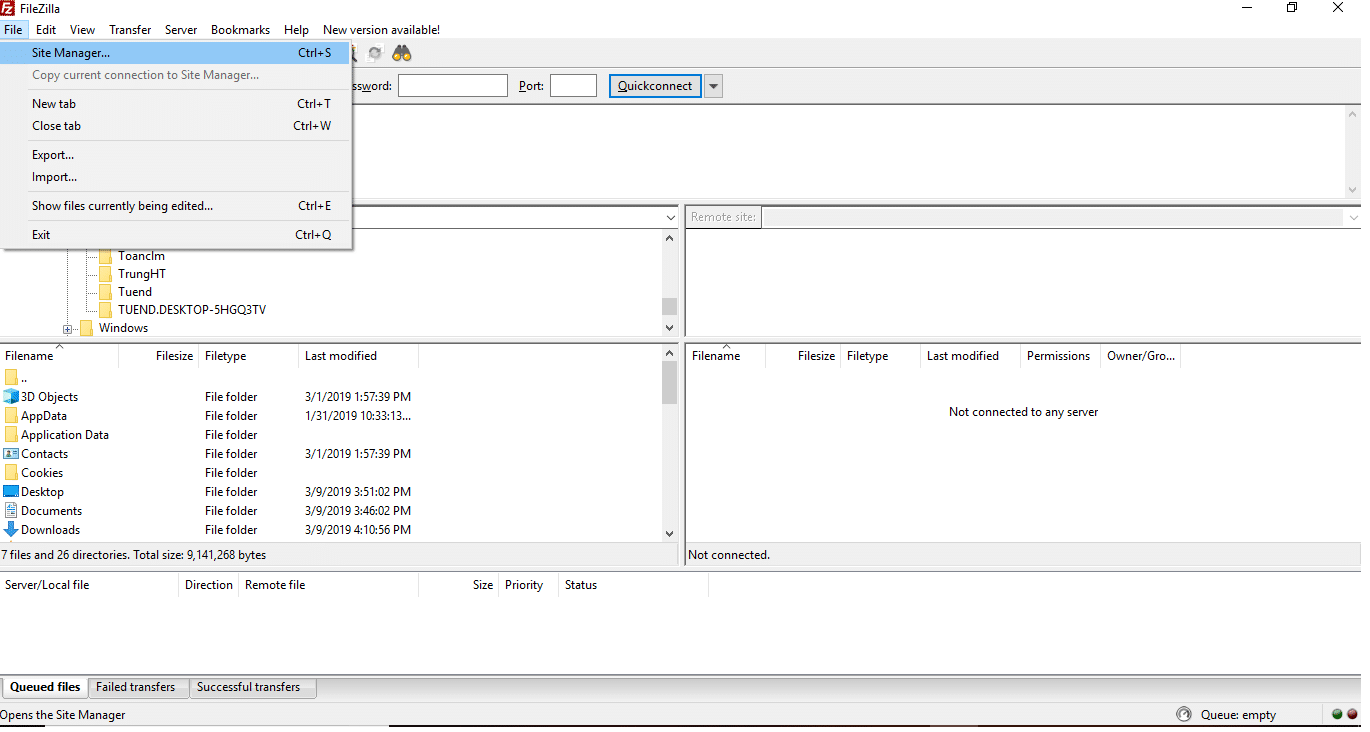The image size is (1370, 732).
Task: Click the Contacts folder icon
Action: [x=11, y=454]
